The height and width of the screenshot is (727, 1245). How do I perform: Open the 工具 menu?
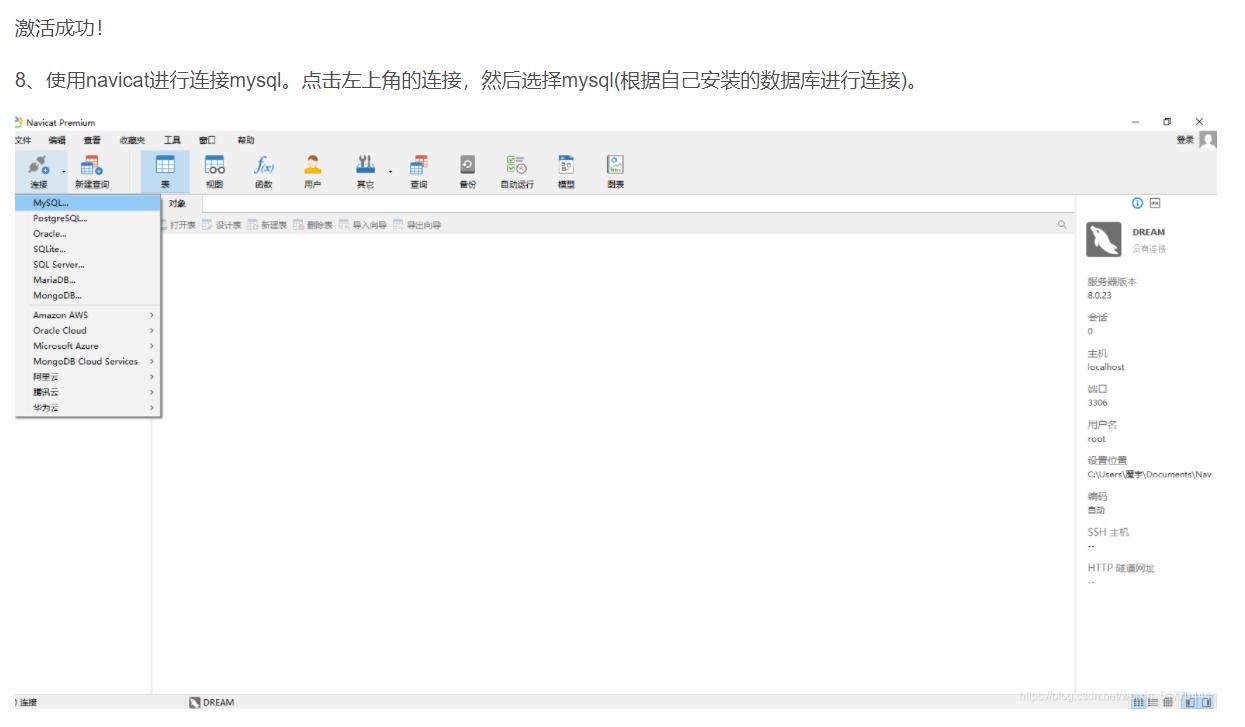(x=172, y=140)
